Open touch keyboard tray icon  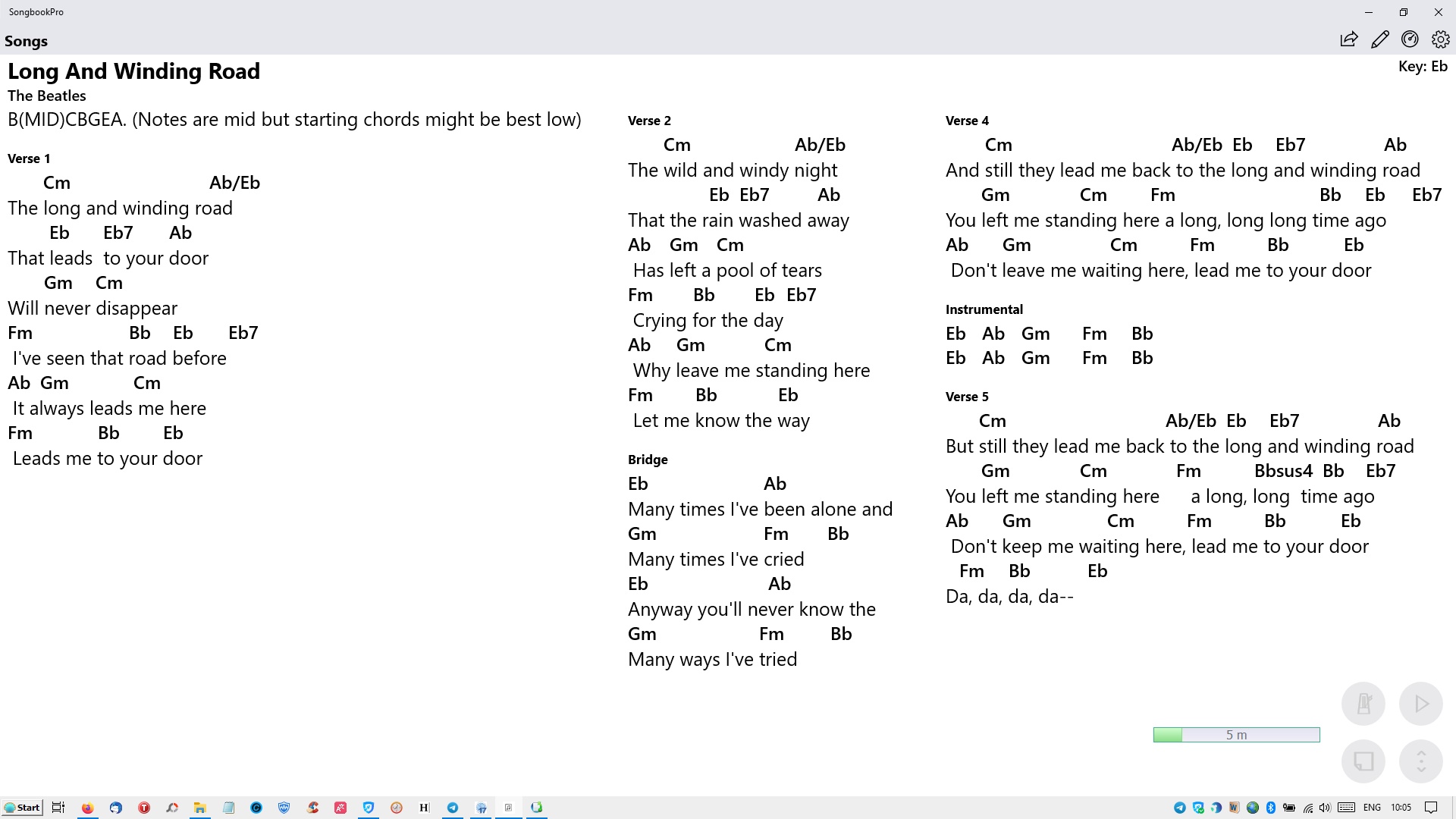coord(1347,808)
